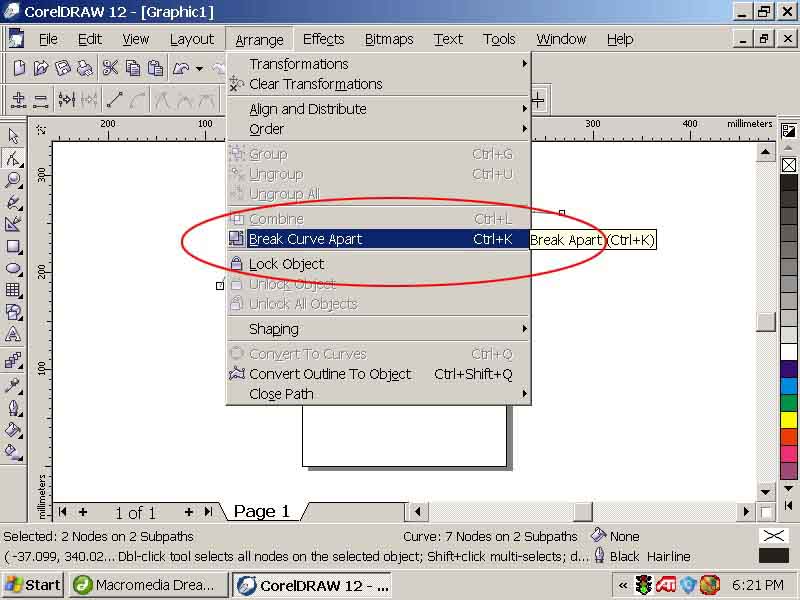Select the Interactive Fill tool
The width and height of the screenshot is (800, 600).
tap(13, 452)
